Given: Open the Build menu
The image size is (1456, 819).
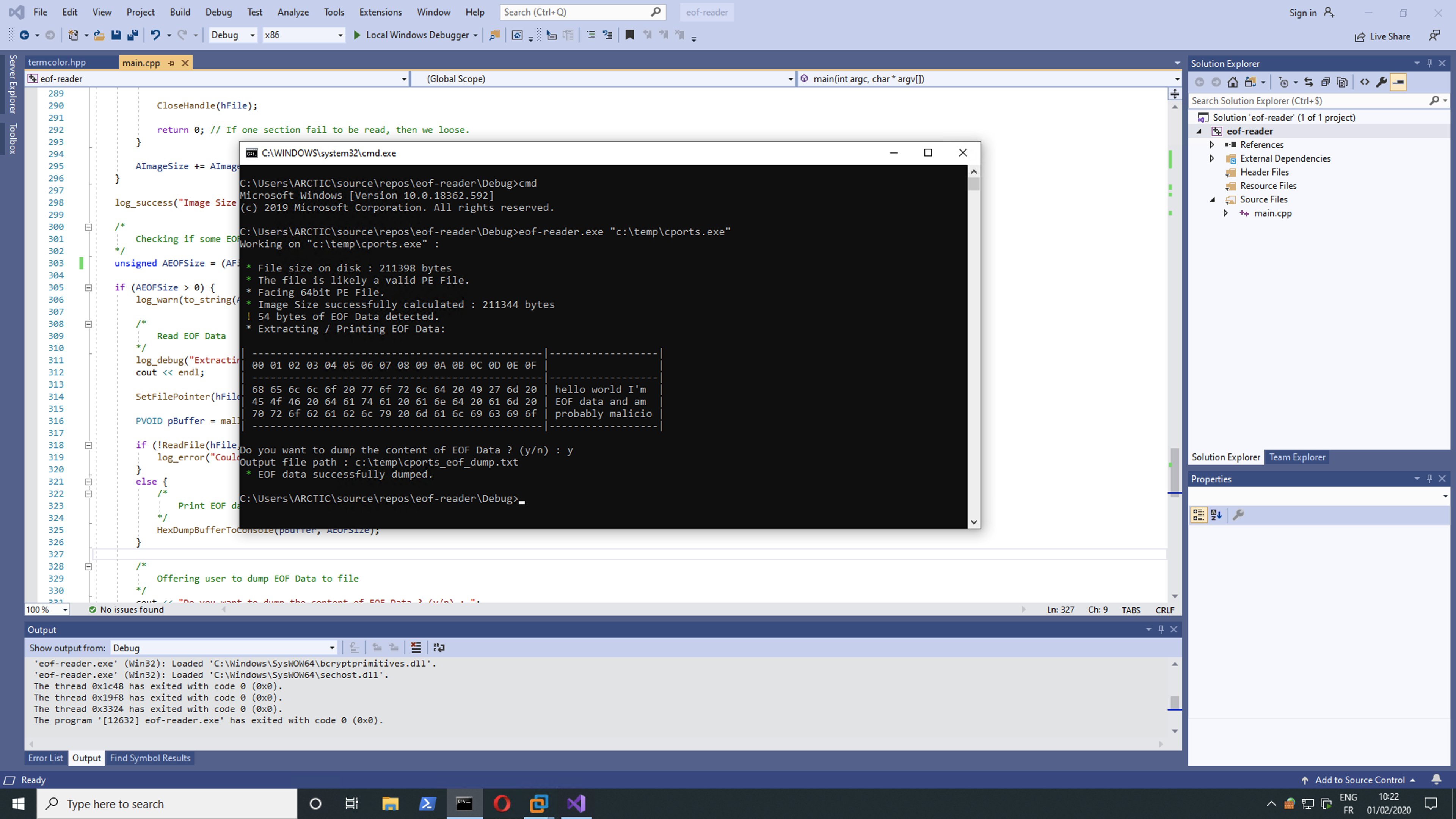Looking at the screenshot, I should [x=180, y=12].
